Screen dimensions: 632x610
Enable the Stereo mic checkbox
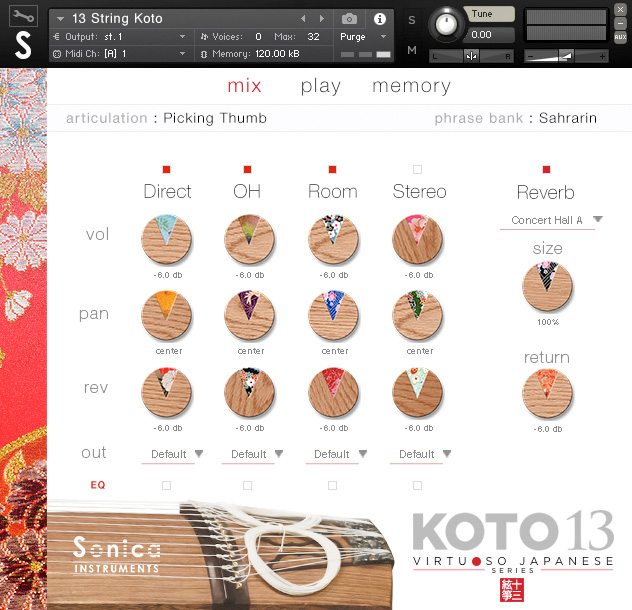point(418,169)
